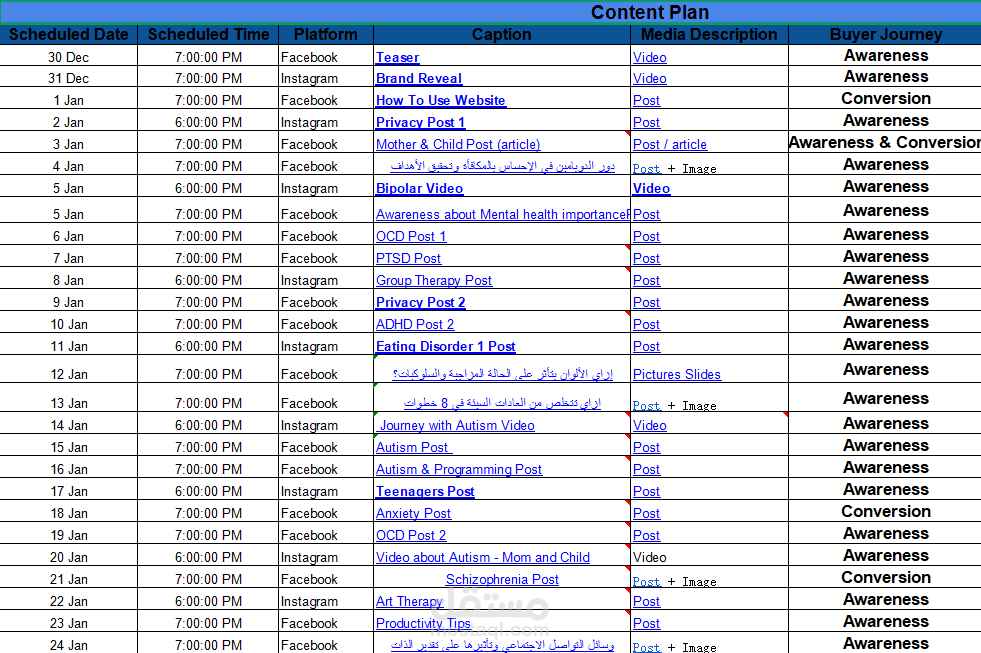Click the How To Use Website link
This screenshot has height=653, width=981.
click(x=440, y=101)
